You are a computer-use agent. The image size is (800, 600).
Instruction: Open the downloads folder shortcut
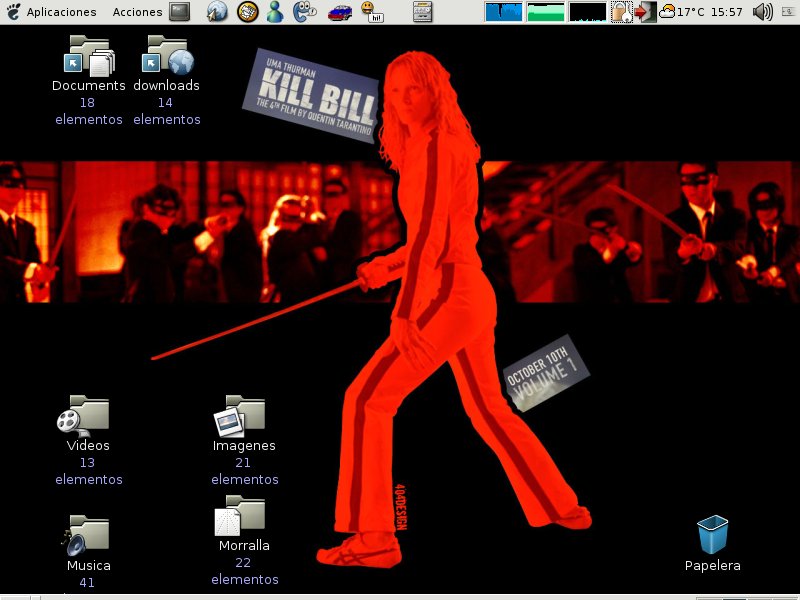point(167,55)
